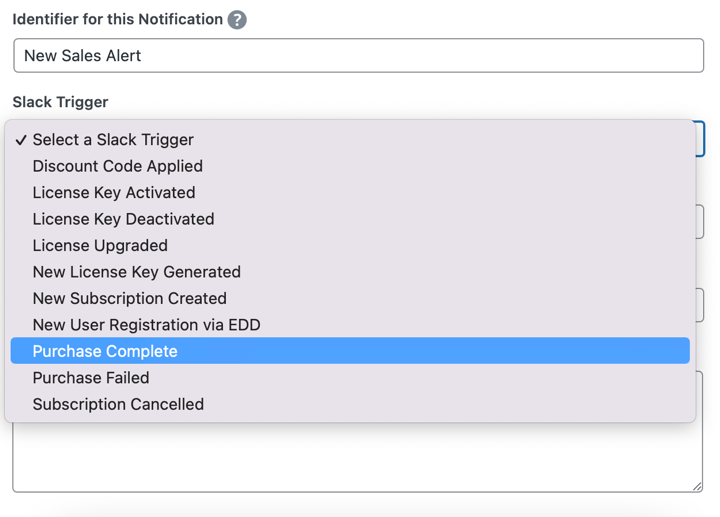Select Subscription Cancelled from the dropdown
Screen dimensions: 720x517
point(118,405)
